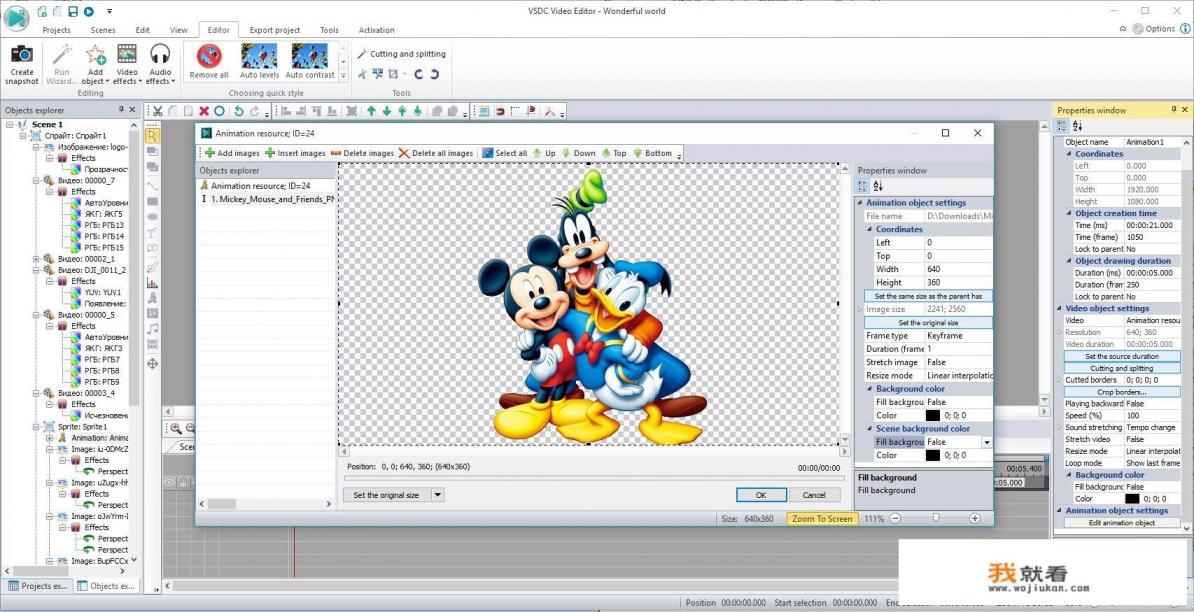
Task: Switch to the View ribbon tab
Action: 178,30
